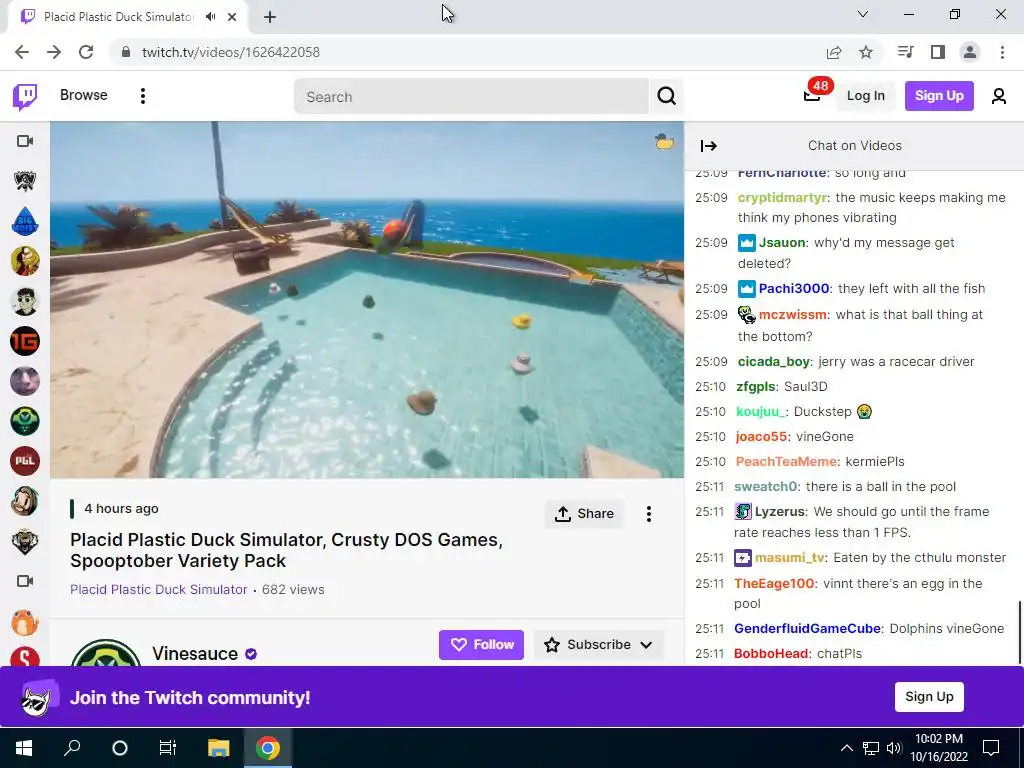Click the lower camera icon in sidebar

(25, 581)
